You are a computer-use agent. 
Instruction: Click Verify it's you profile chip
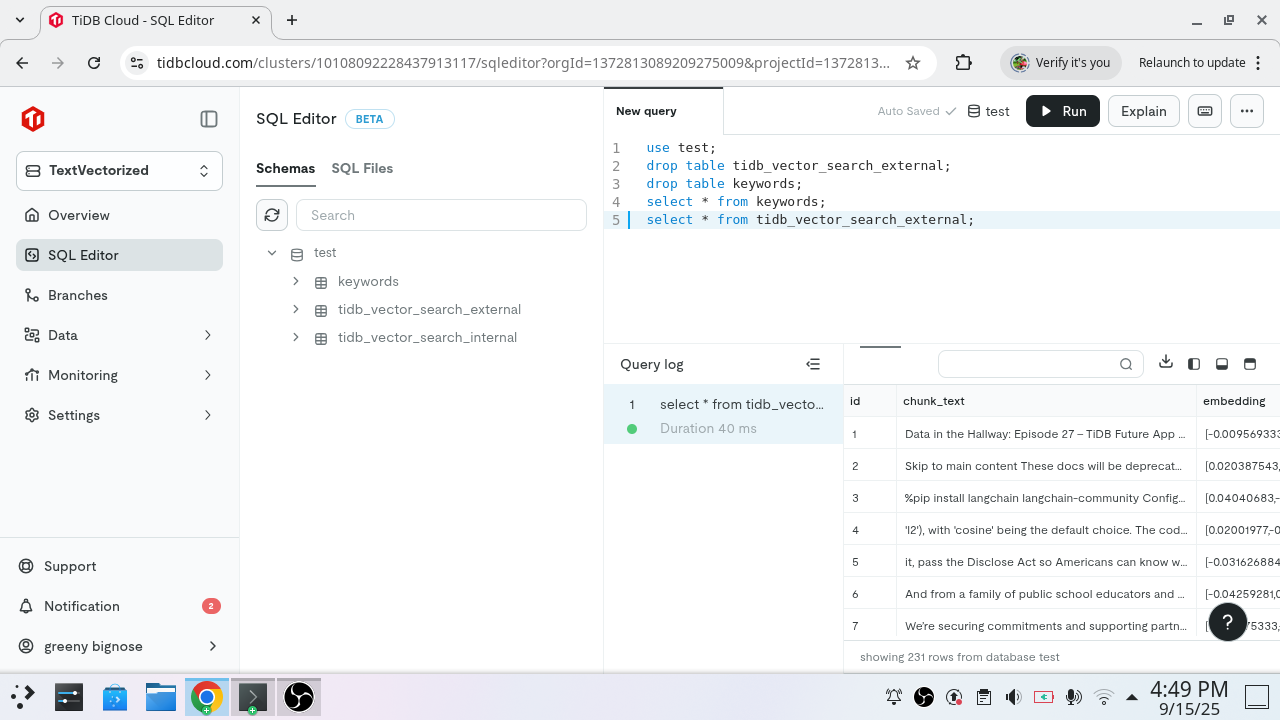pos(1061,63)
